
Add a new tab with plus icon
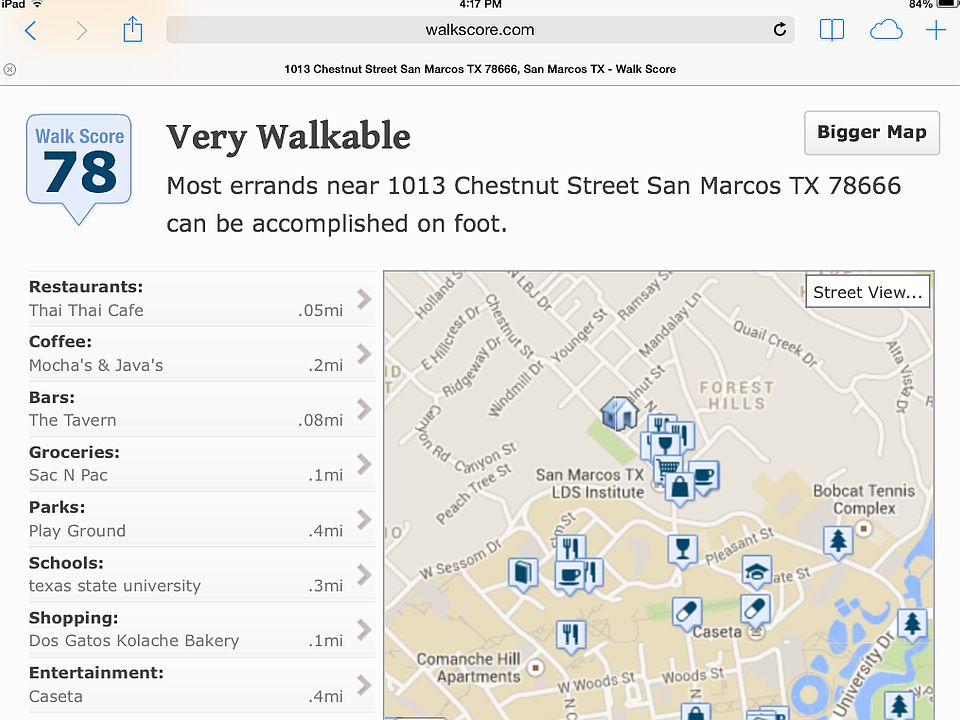tap(936, 30)
